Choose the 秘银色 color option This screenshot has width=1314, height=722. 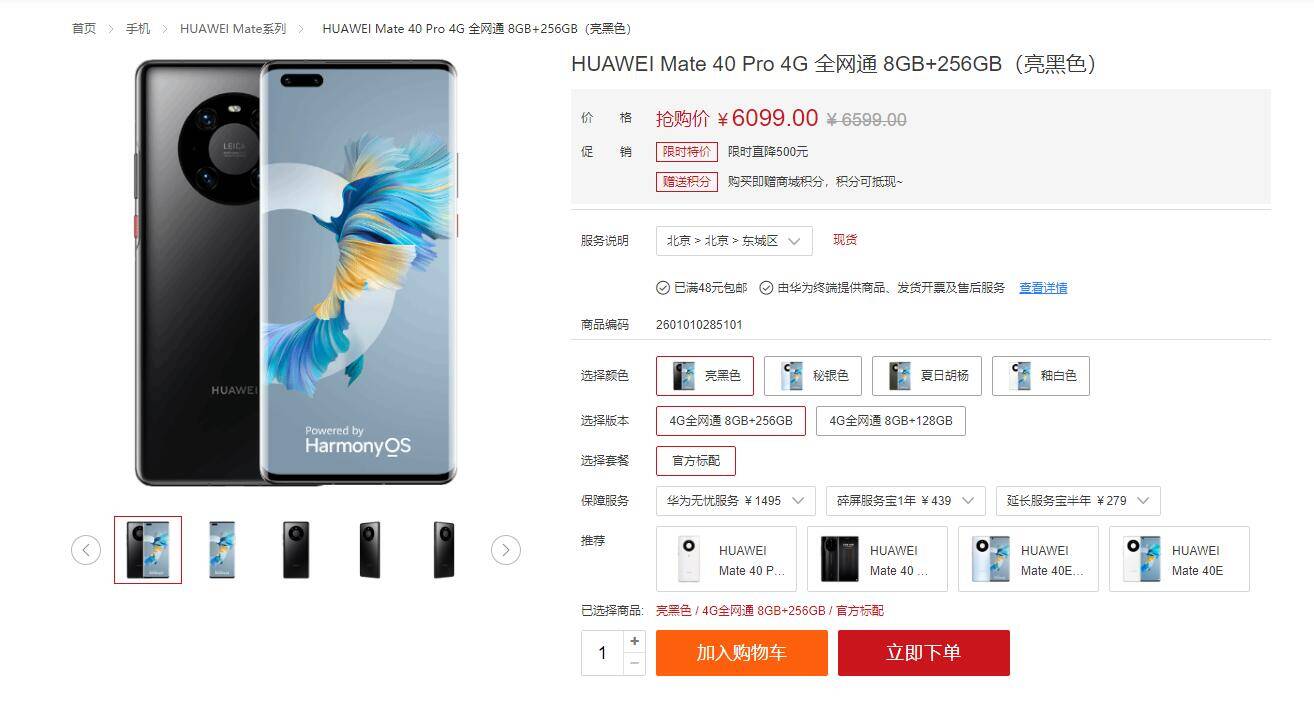(813, 376)
